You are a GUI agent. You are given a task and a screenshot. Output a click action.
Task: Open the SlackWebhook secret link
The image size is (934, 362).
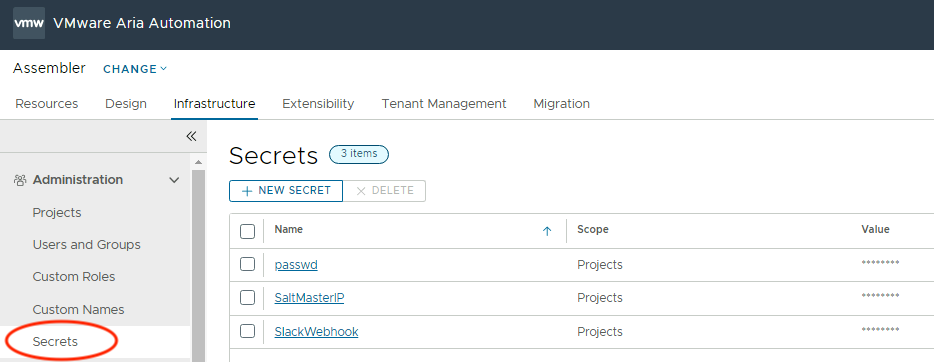tap(316, 332)
